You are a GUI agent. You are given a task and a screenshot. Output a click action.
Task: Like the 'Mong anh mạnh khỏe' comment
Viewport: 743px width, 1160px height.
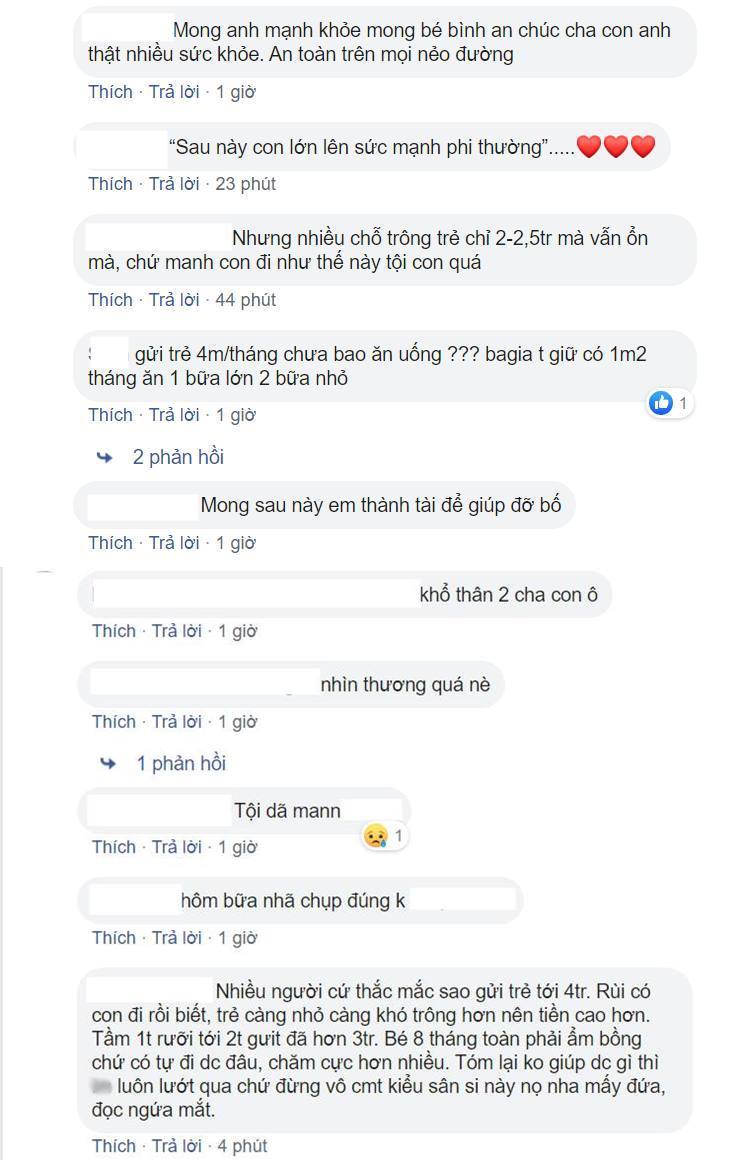110,92
